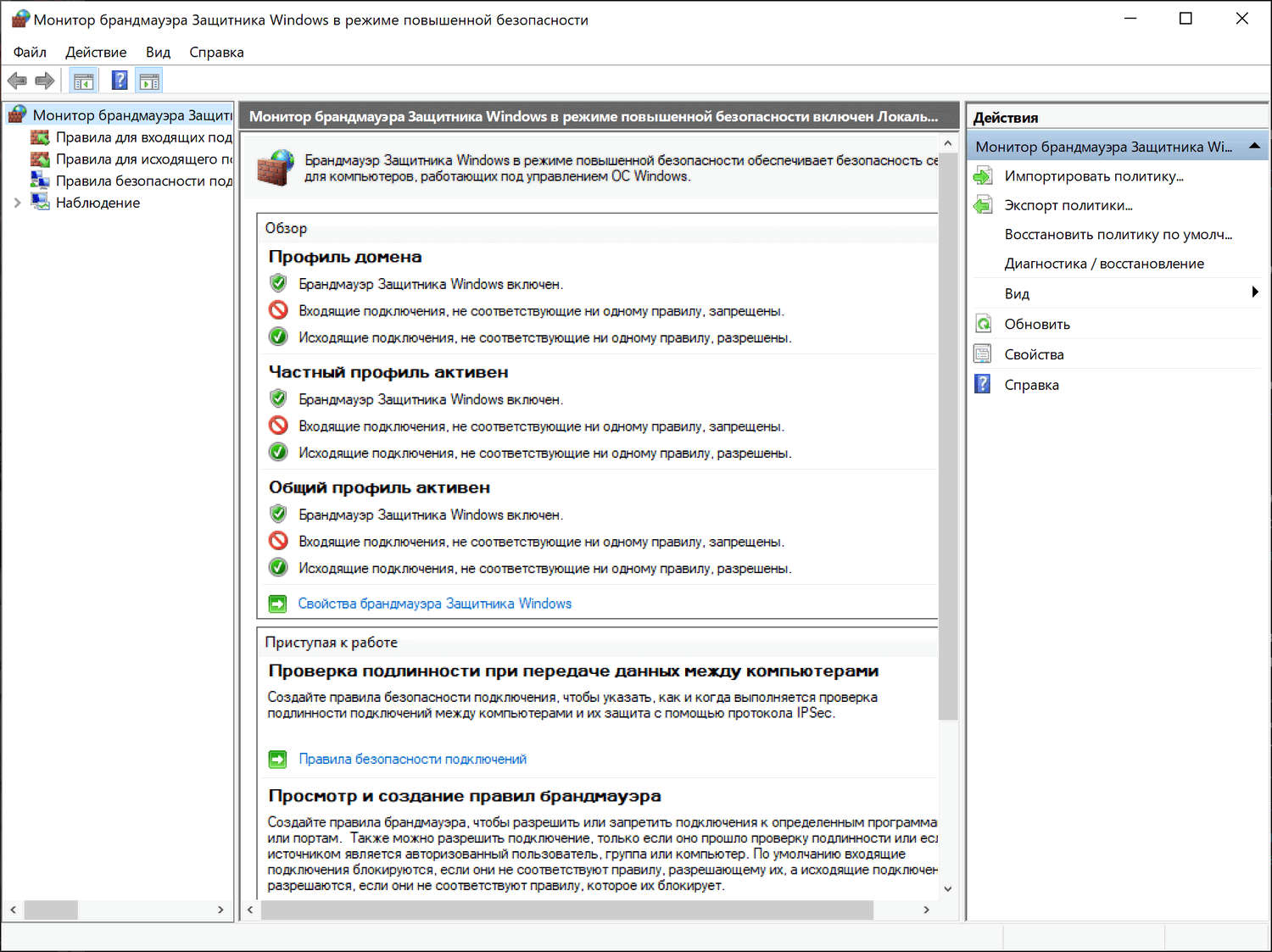Click the tree pane scroll-left arrow
This screenshot has width=1272, height=952.
[x=13, y=910]
